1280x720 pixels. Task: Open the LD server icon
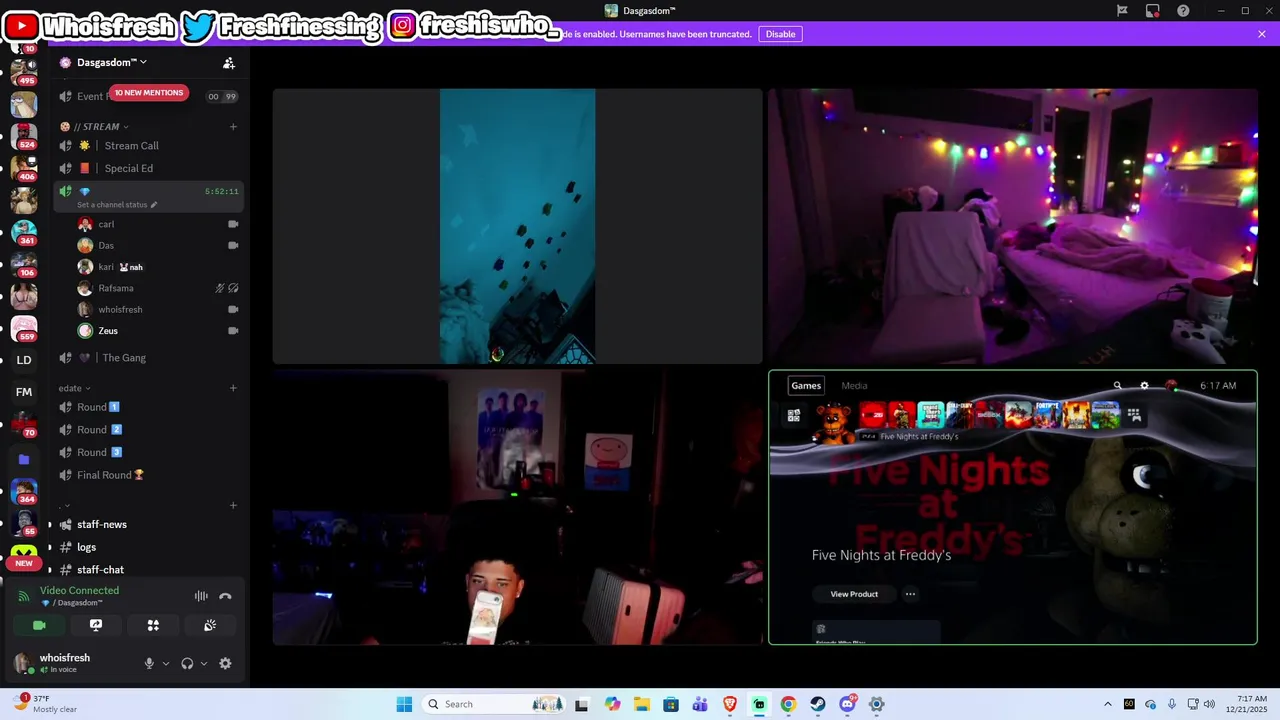coord(24,360)
